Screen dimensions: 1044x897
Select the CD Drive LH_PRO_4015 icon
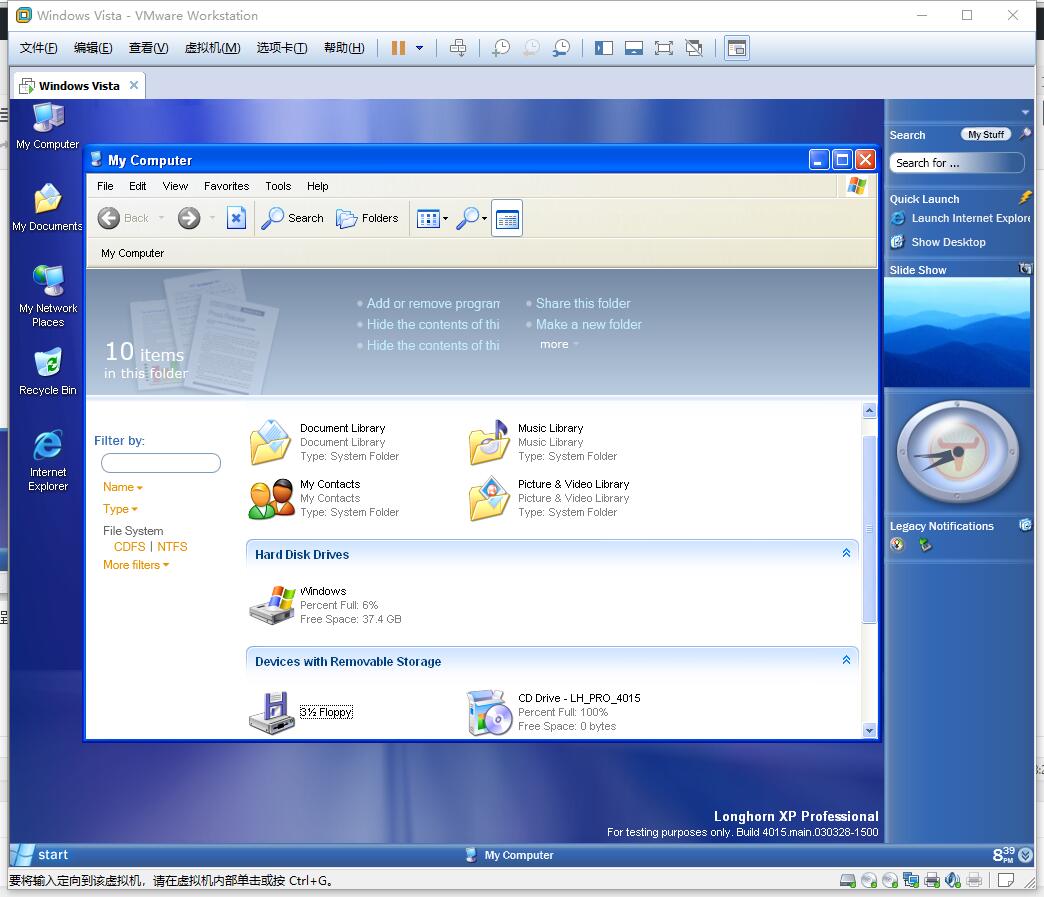pyautogui.click(x=489, y=713)
